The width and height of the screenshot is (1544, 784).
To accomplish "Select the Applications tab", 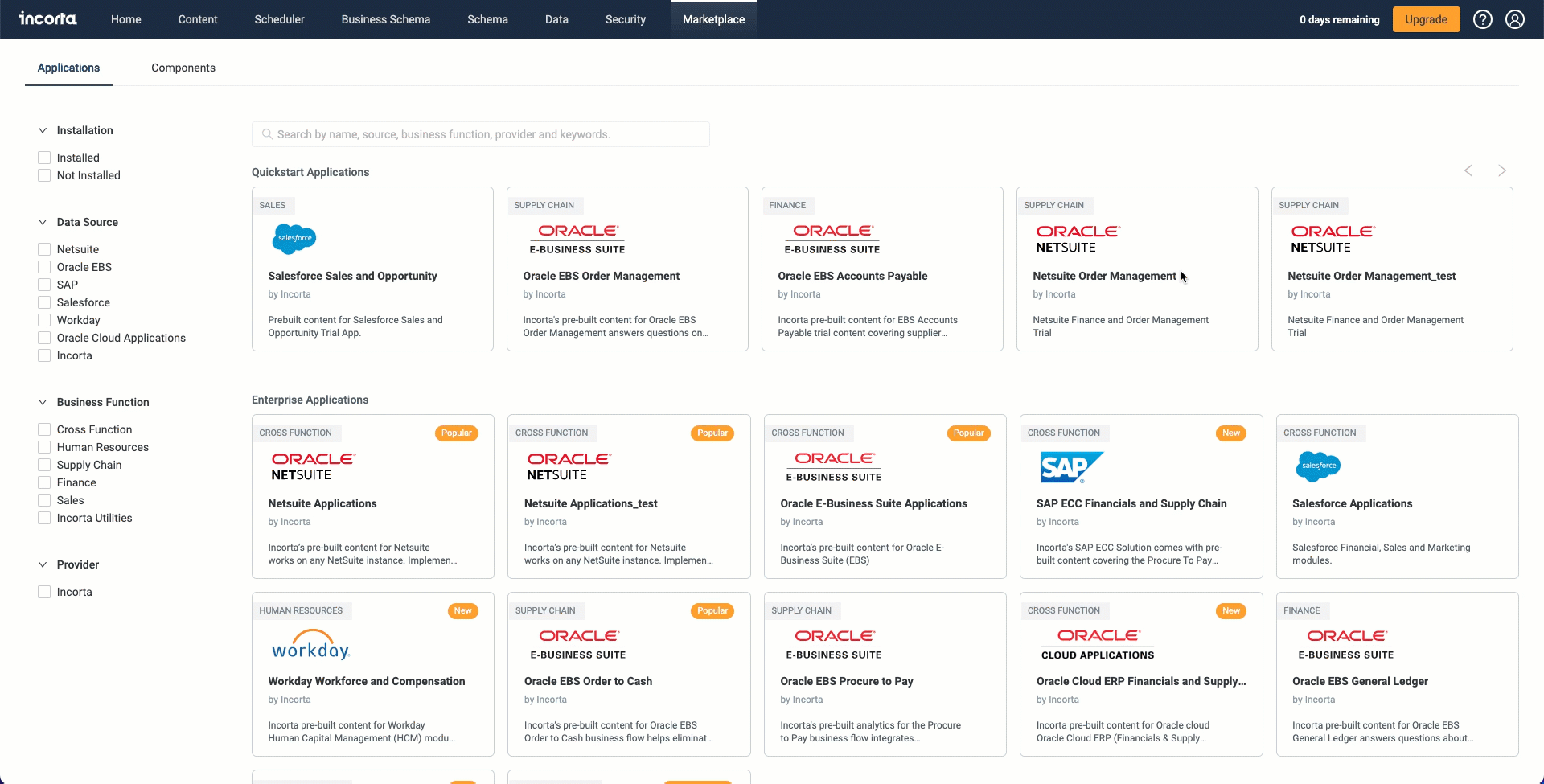I will (x=68, y=68).
